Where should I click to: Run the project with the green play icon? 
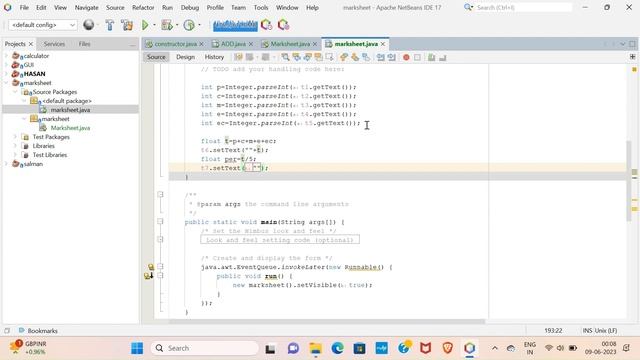pyautogui.click(x=145, y=25)
